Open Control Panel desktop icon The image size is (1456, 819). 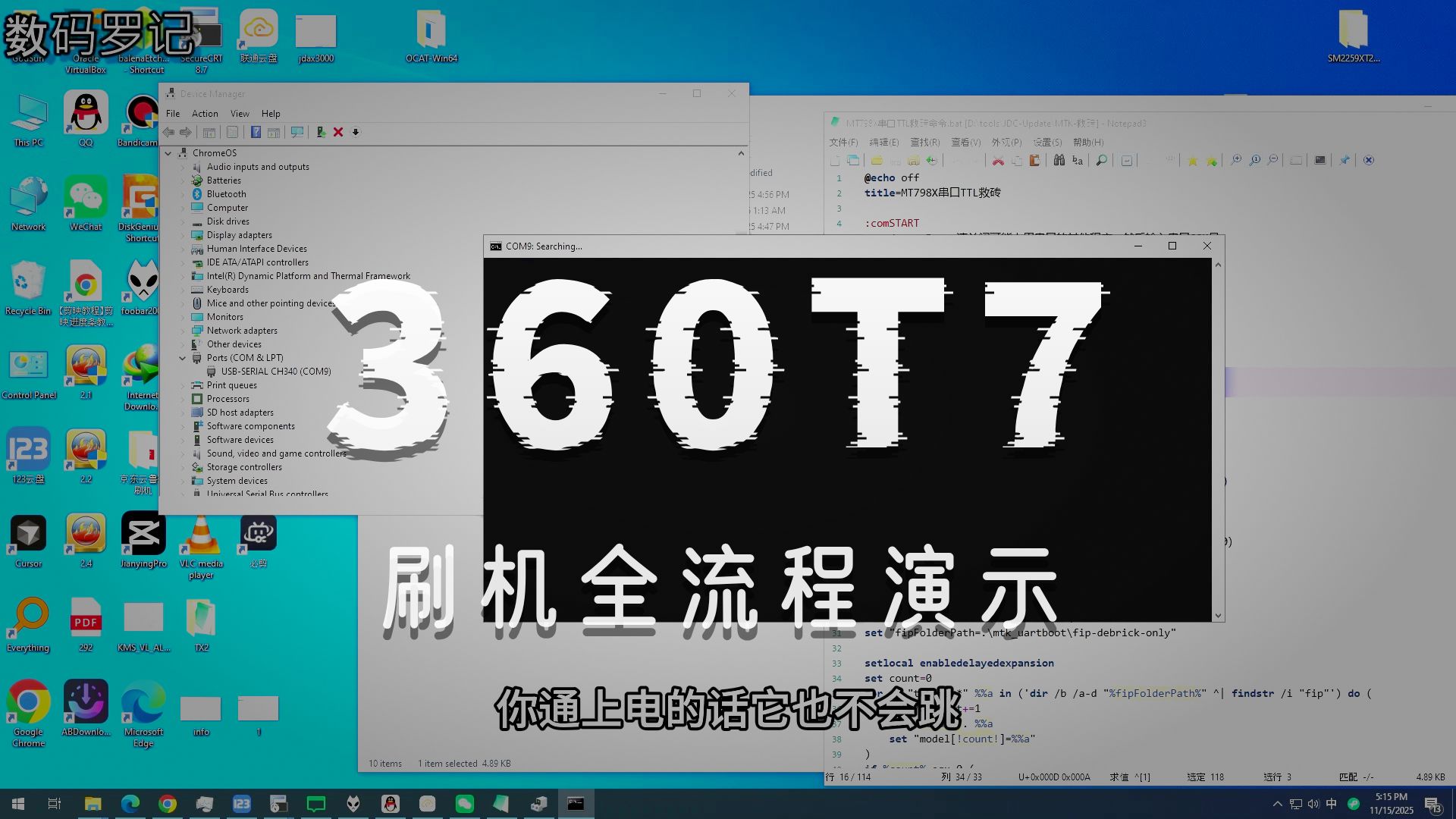click(x=29, y=373)
